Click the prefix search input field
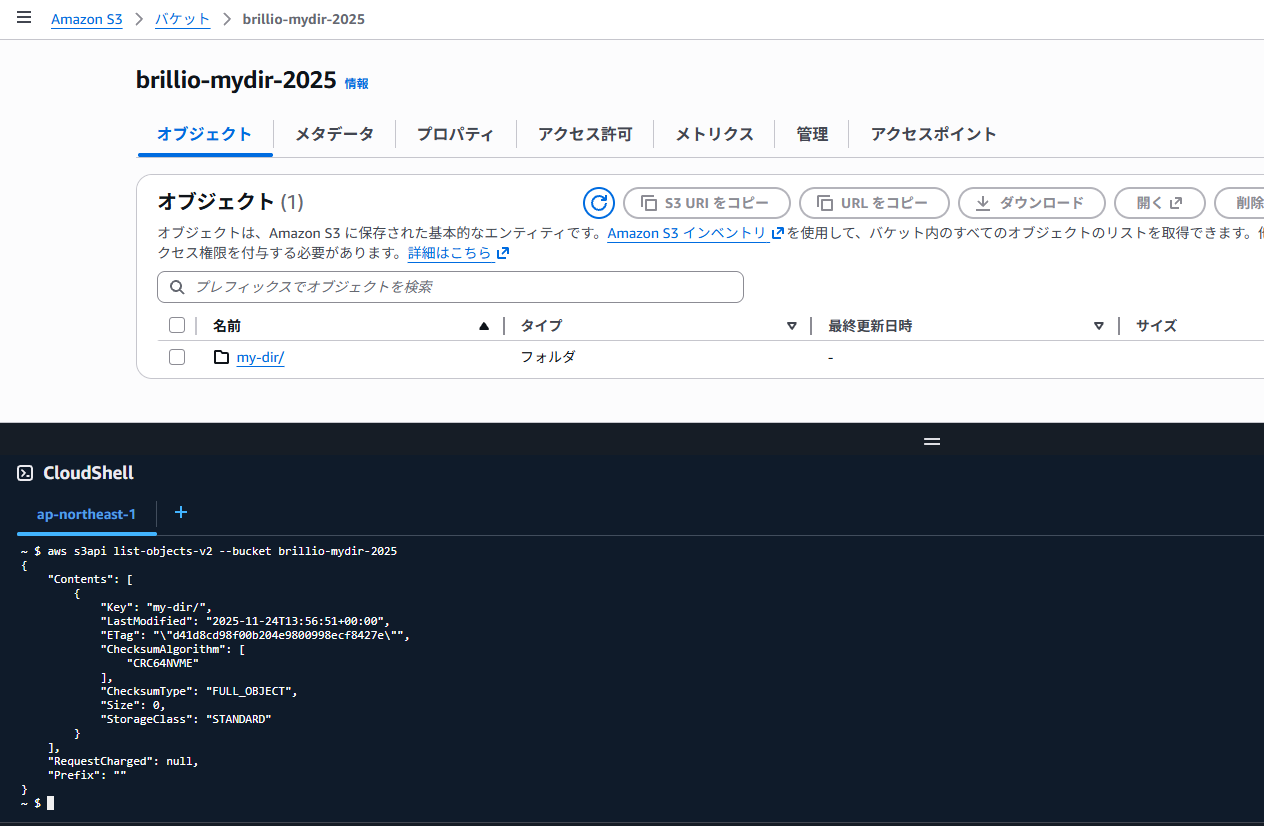The height and width of the screenshot is (826, 1264). [x=450, y=287]
